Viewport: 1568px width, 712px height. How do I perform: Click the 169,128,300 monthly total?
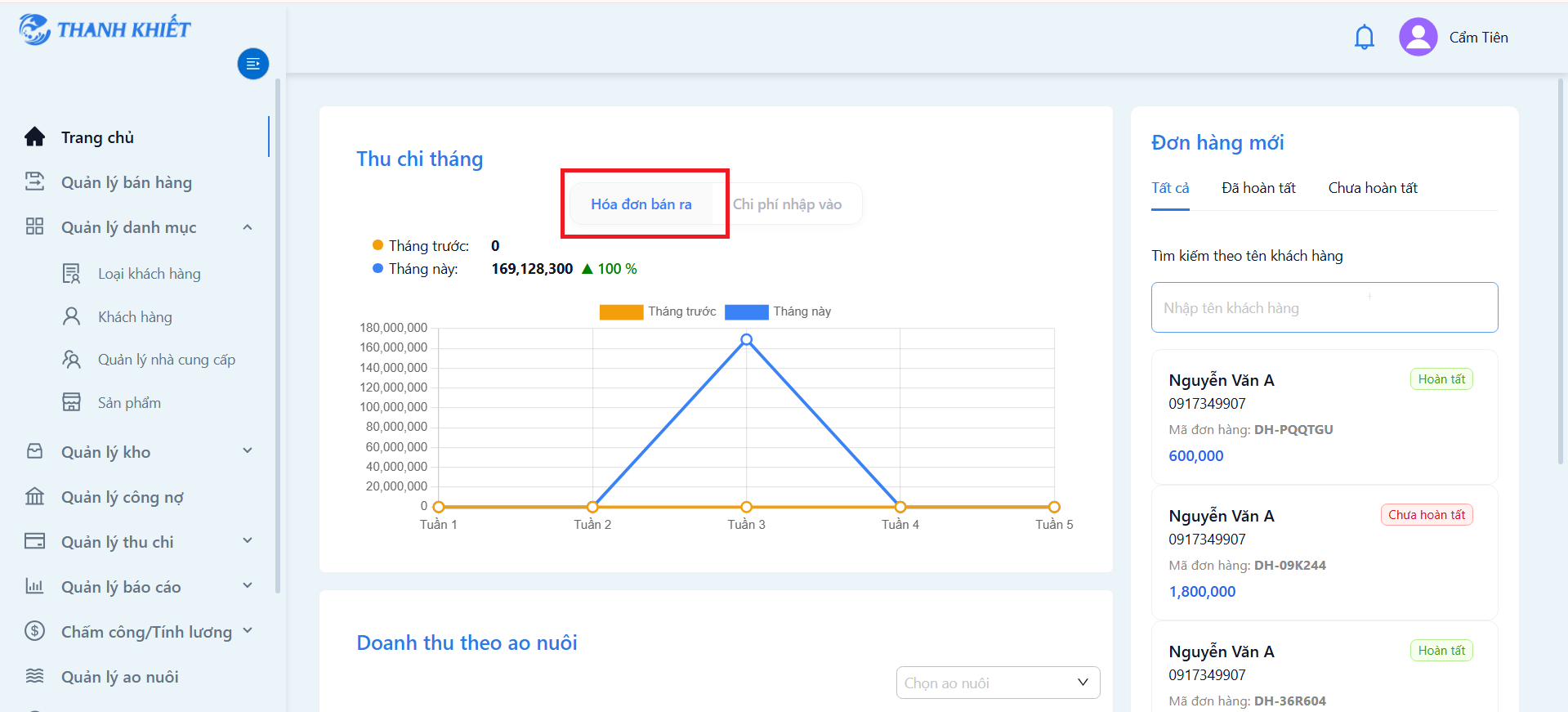coord(532,269)
